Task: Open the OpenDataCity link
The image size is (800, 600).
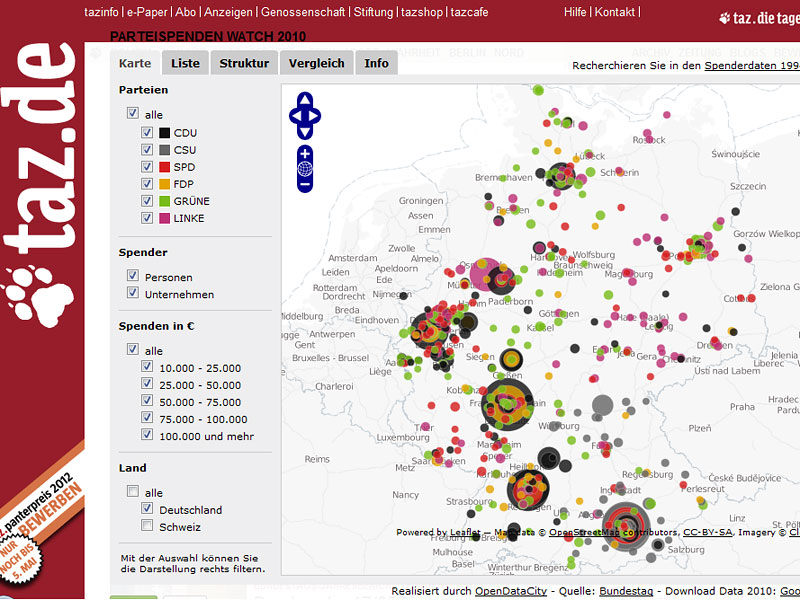Action: [511, 591]
